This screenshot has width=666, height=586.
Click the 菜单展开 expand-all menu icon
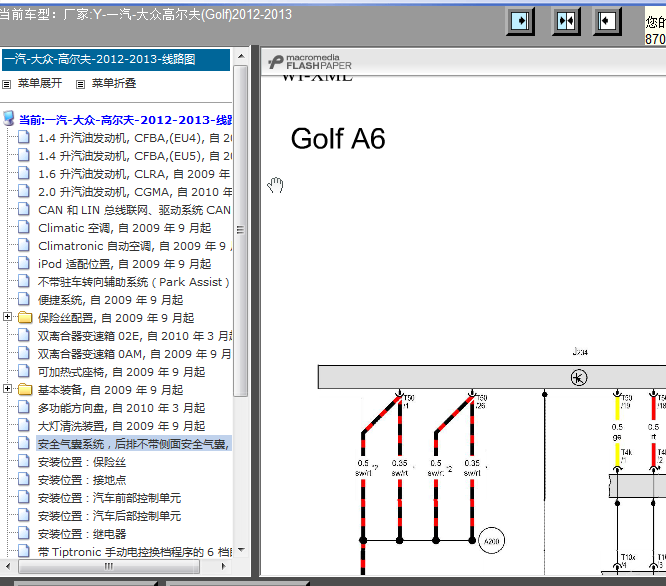click(6, 84)
